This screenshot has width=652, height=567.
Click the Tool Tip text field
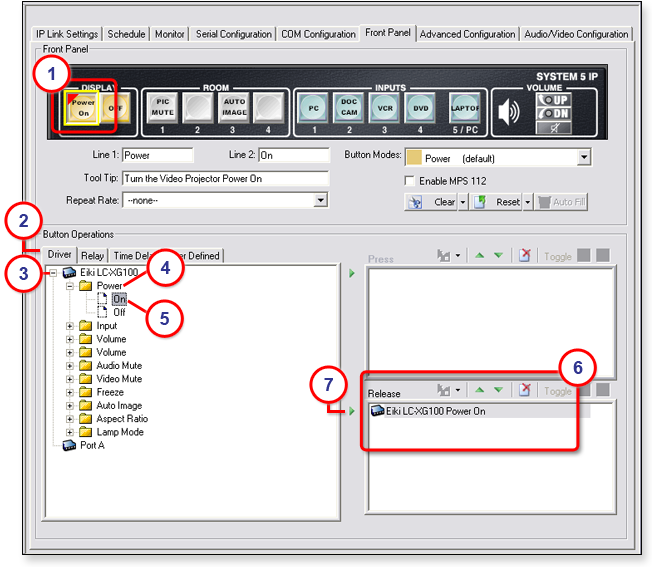(225, 180)
